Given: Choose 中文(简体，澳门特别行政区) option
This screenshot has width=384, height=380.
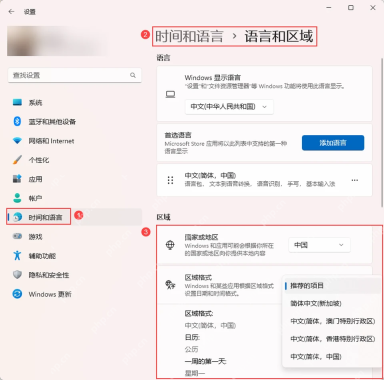Looking at the screenshot, I should click(332, 321).
